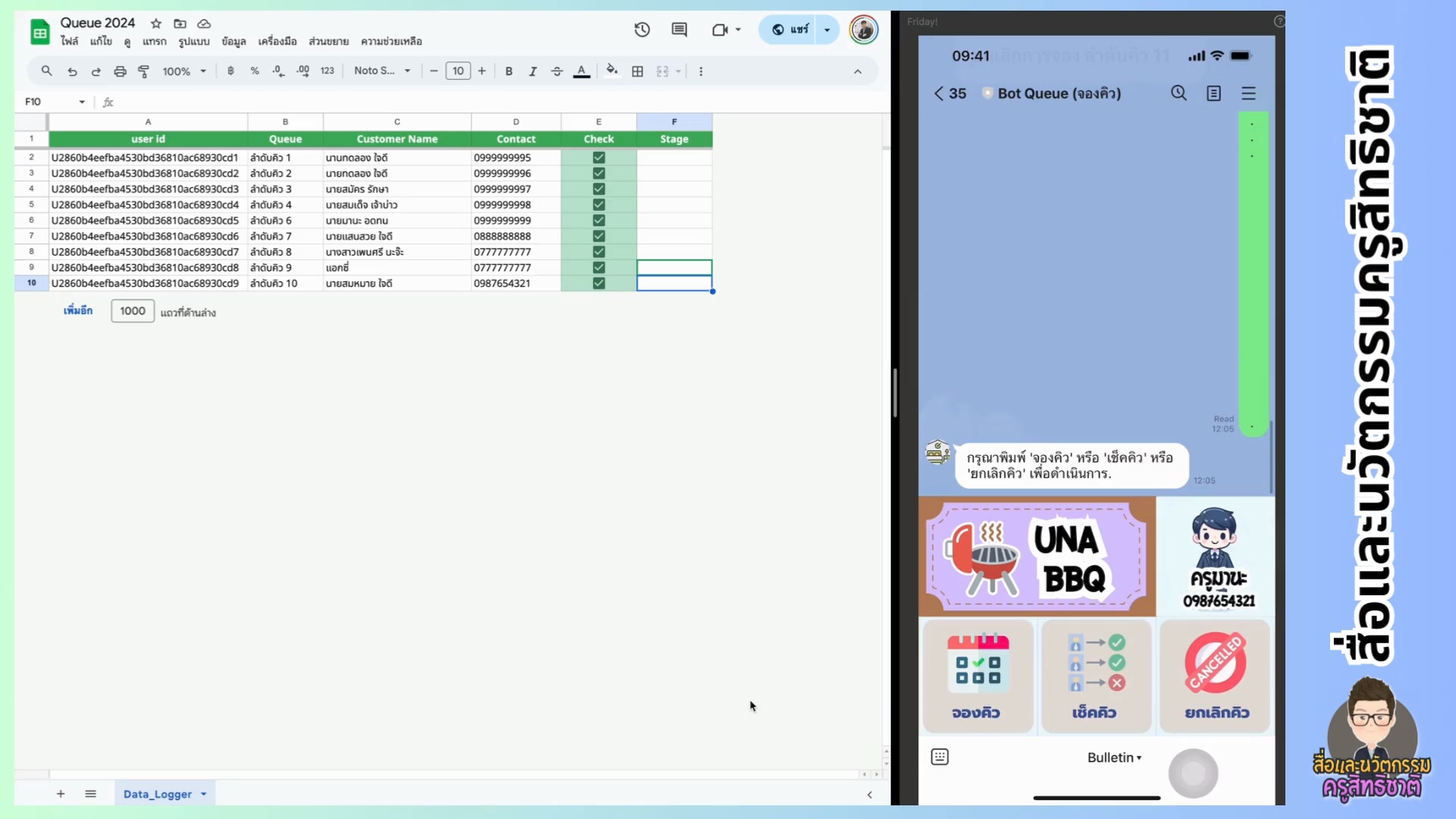Image resolution: width=1456 pixels, height=819 pixels.
Task: Open the ไฟล์ menu
Action: (x=69, y=41)
